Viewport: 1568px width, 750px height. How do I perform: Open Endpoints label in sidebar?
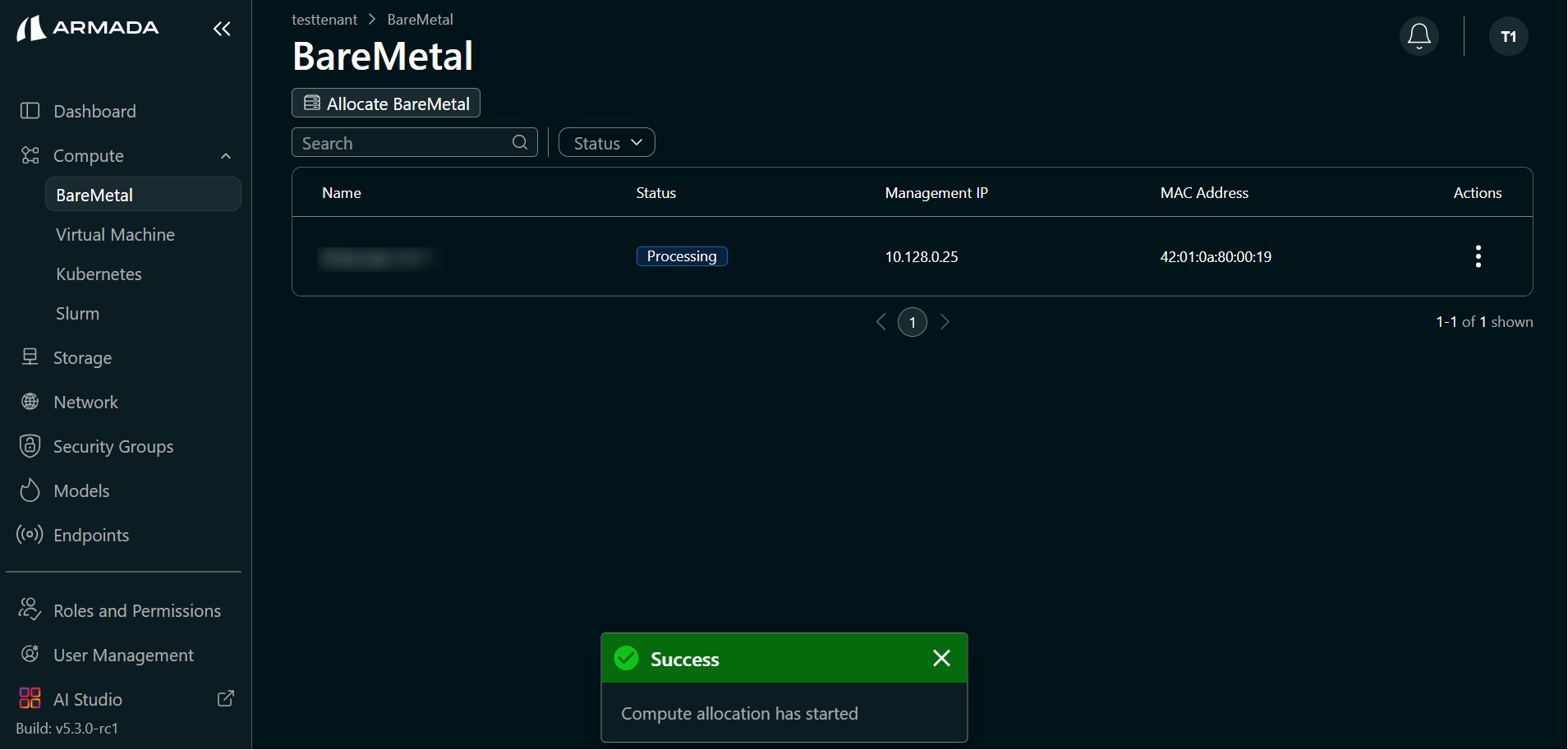pyautogui.click(x=91, y=536)
